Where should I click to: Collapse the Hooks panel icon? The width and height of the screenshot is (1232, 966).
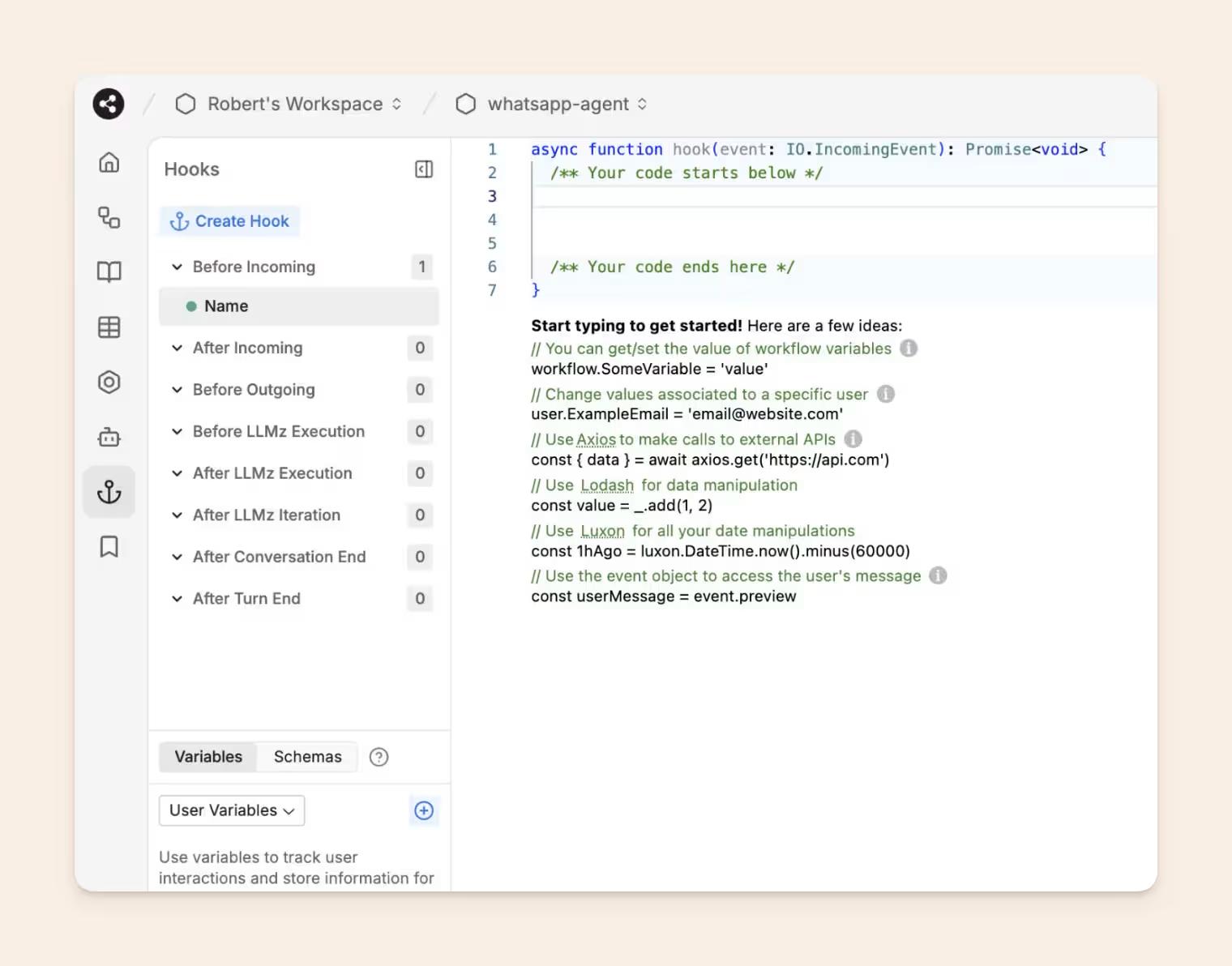[424, 169]
